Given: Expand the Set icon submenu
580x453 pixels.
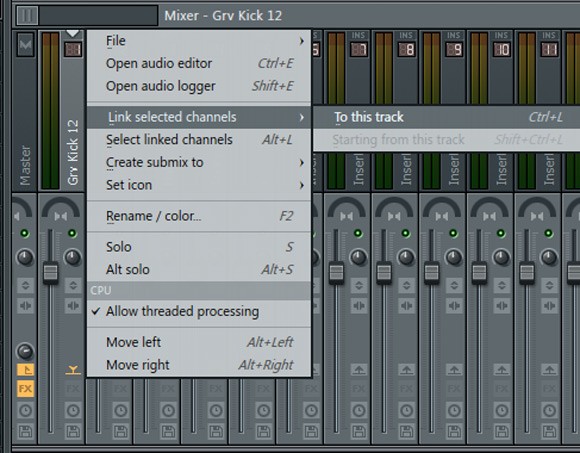Looking at the screenshot, I should 199,185.
